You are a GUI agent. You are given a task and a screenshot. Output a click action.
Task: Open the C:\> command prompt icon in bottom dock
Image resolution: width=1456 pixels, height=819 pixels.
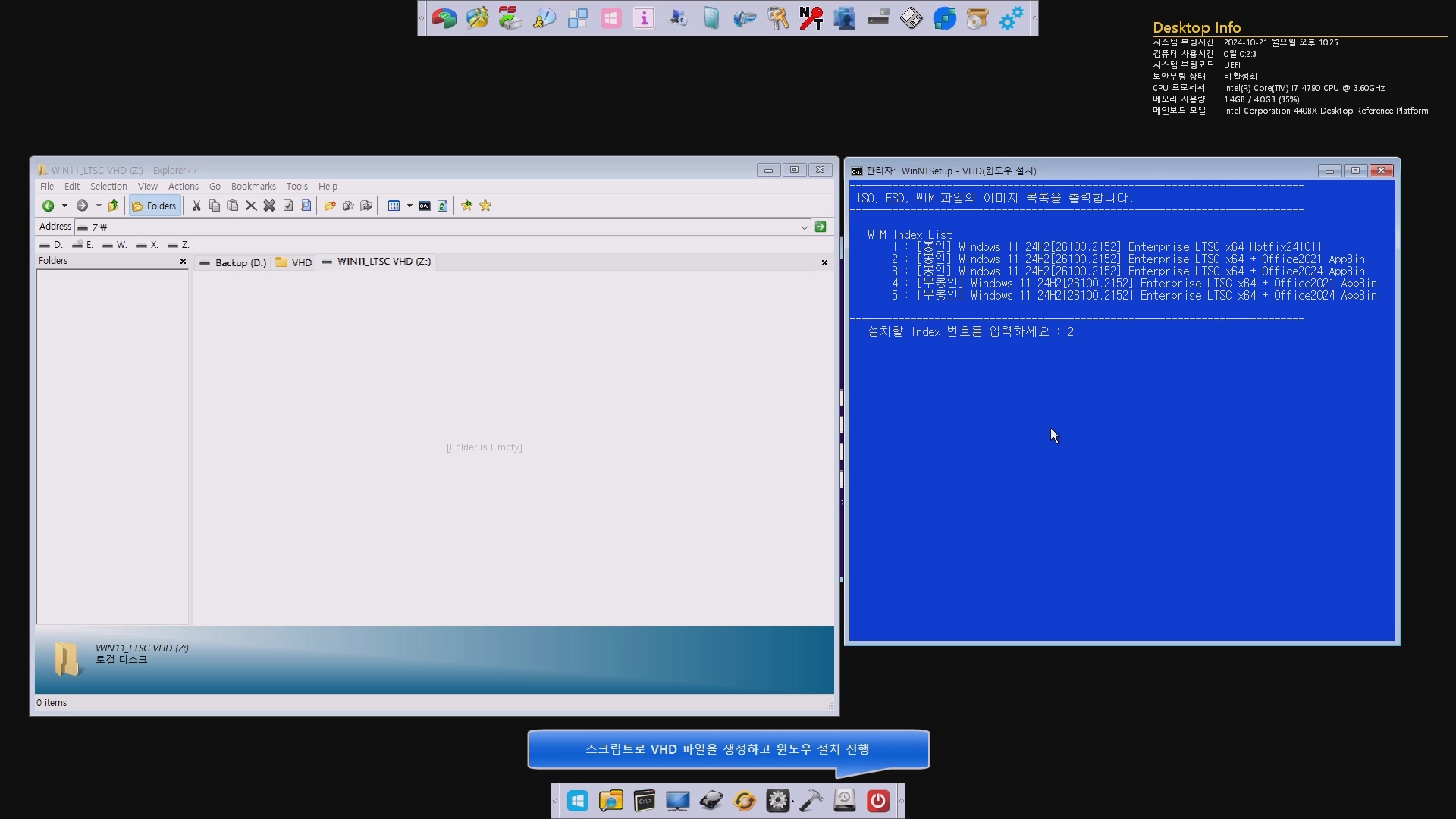644,801
